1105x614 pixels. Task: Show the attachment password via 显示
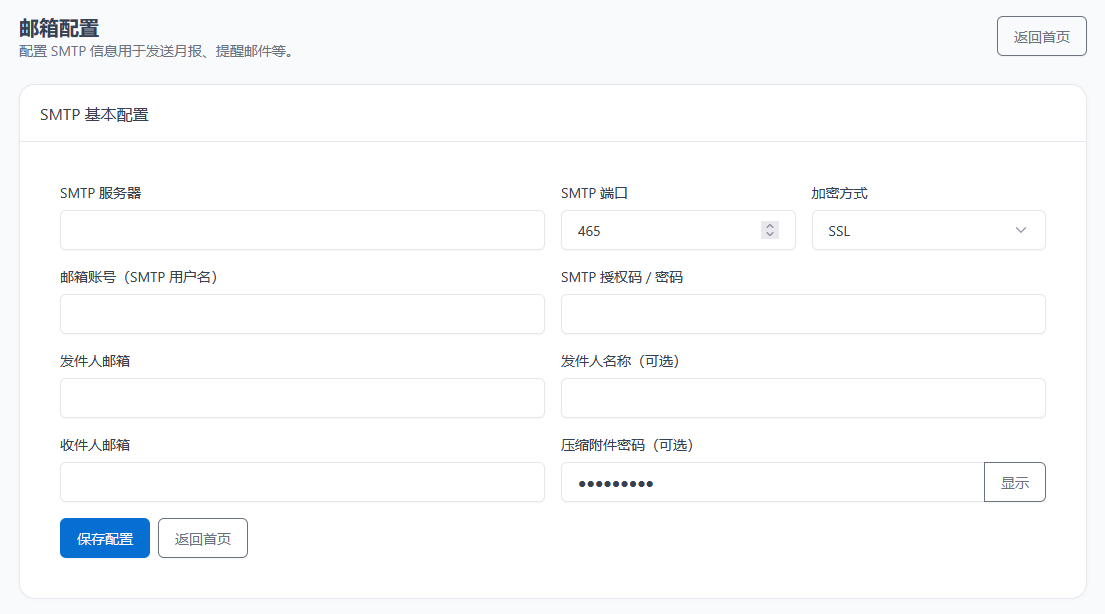click(x=1015, y=482)
